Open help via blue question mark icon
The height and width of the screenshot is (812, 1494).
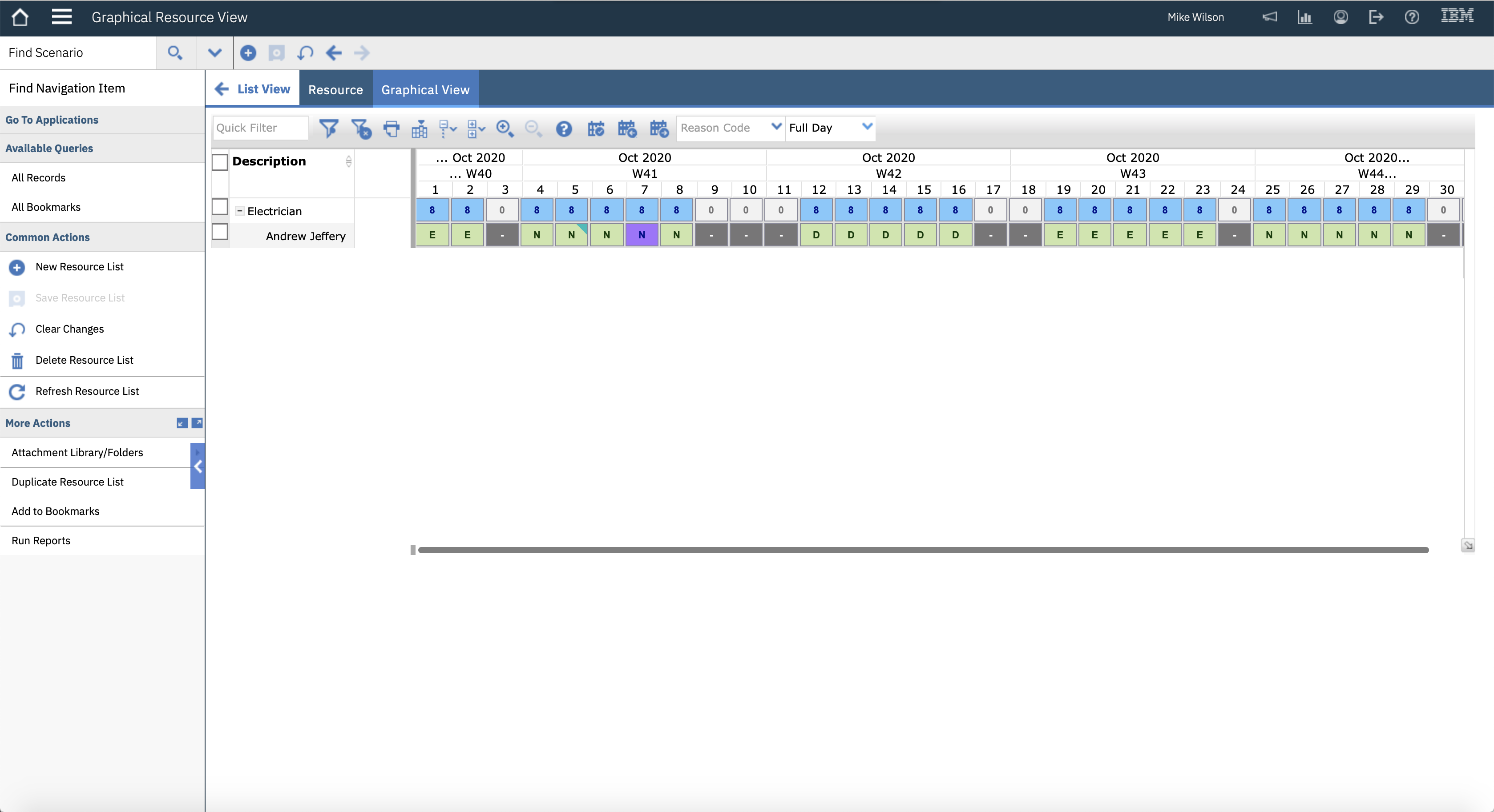pos(564,128)
